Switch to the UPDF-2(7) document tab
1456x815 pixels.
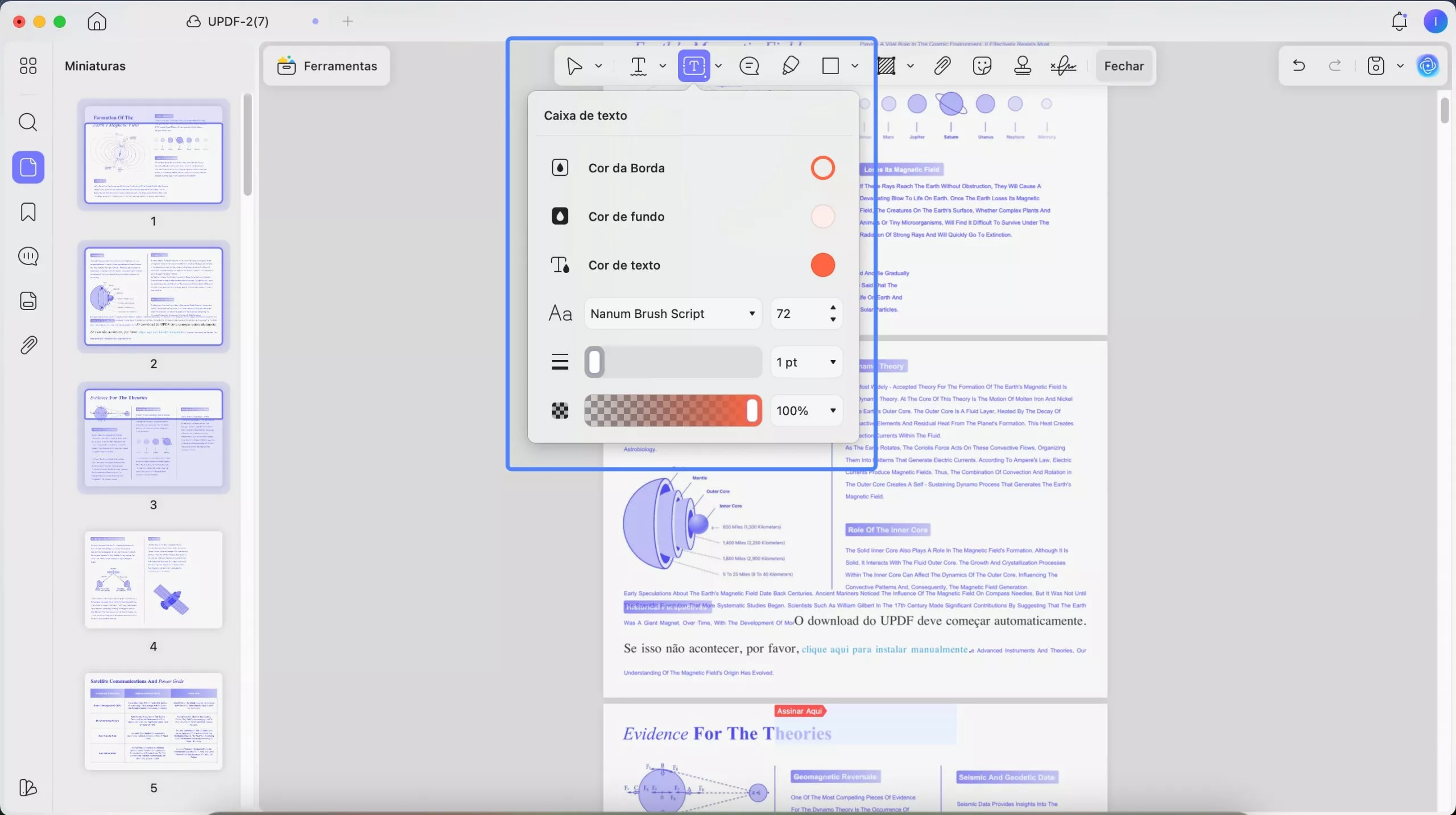click(x=238, y=22)
